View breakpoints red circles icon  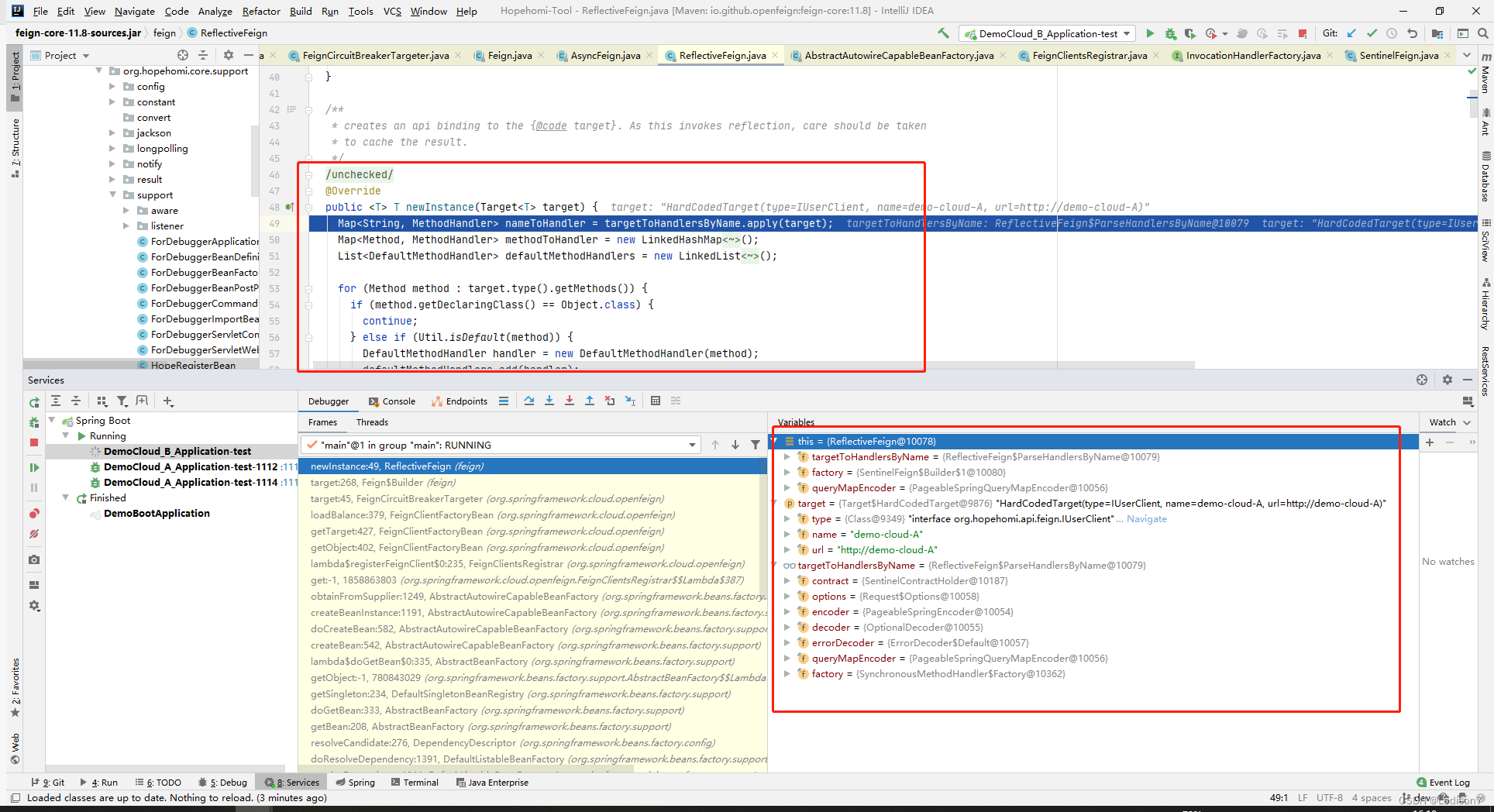(x=34, y=514)
